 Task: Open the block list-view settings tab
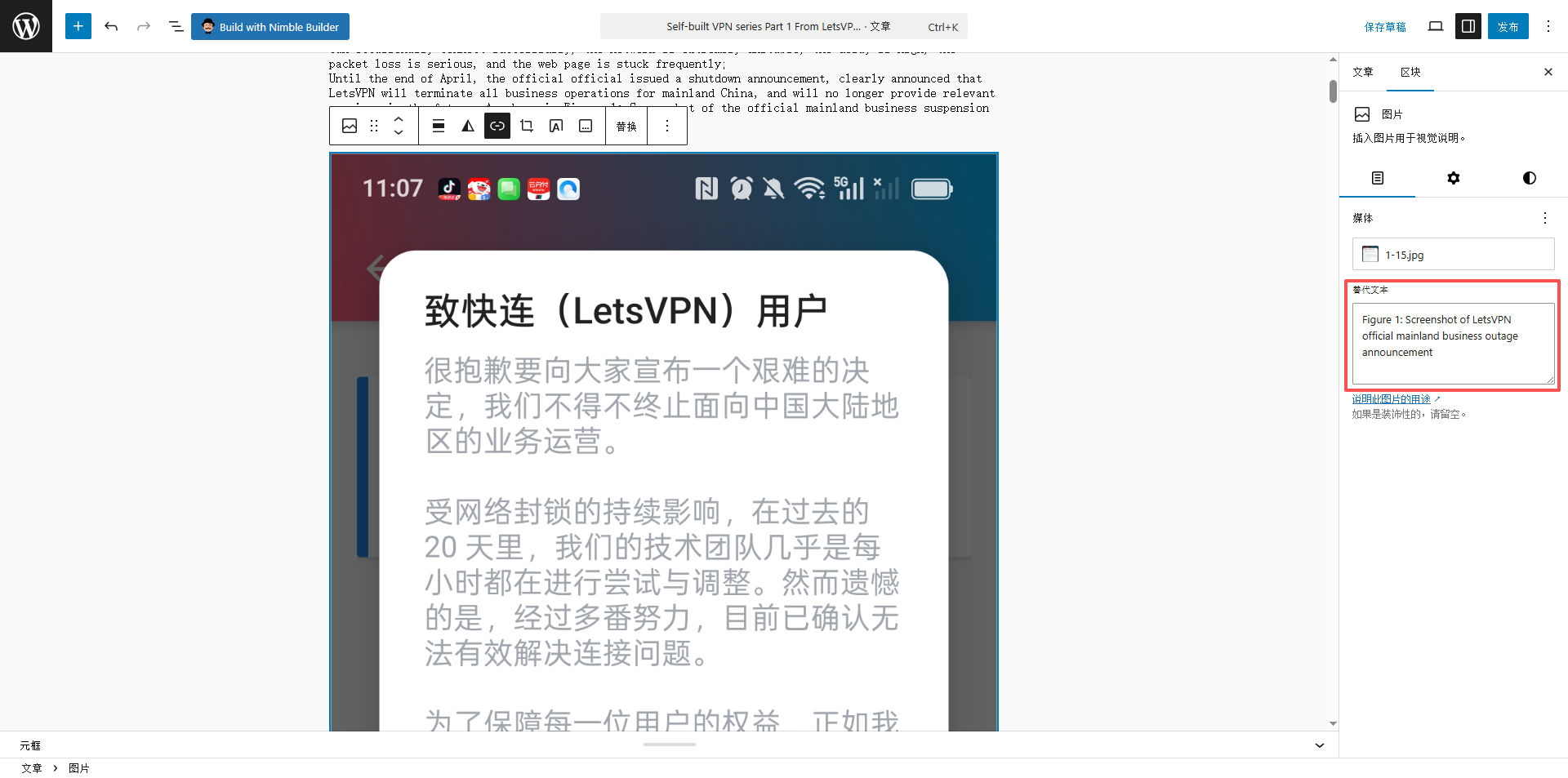point(1378,178)
